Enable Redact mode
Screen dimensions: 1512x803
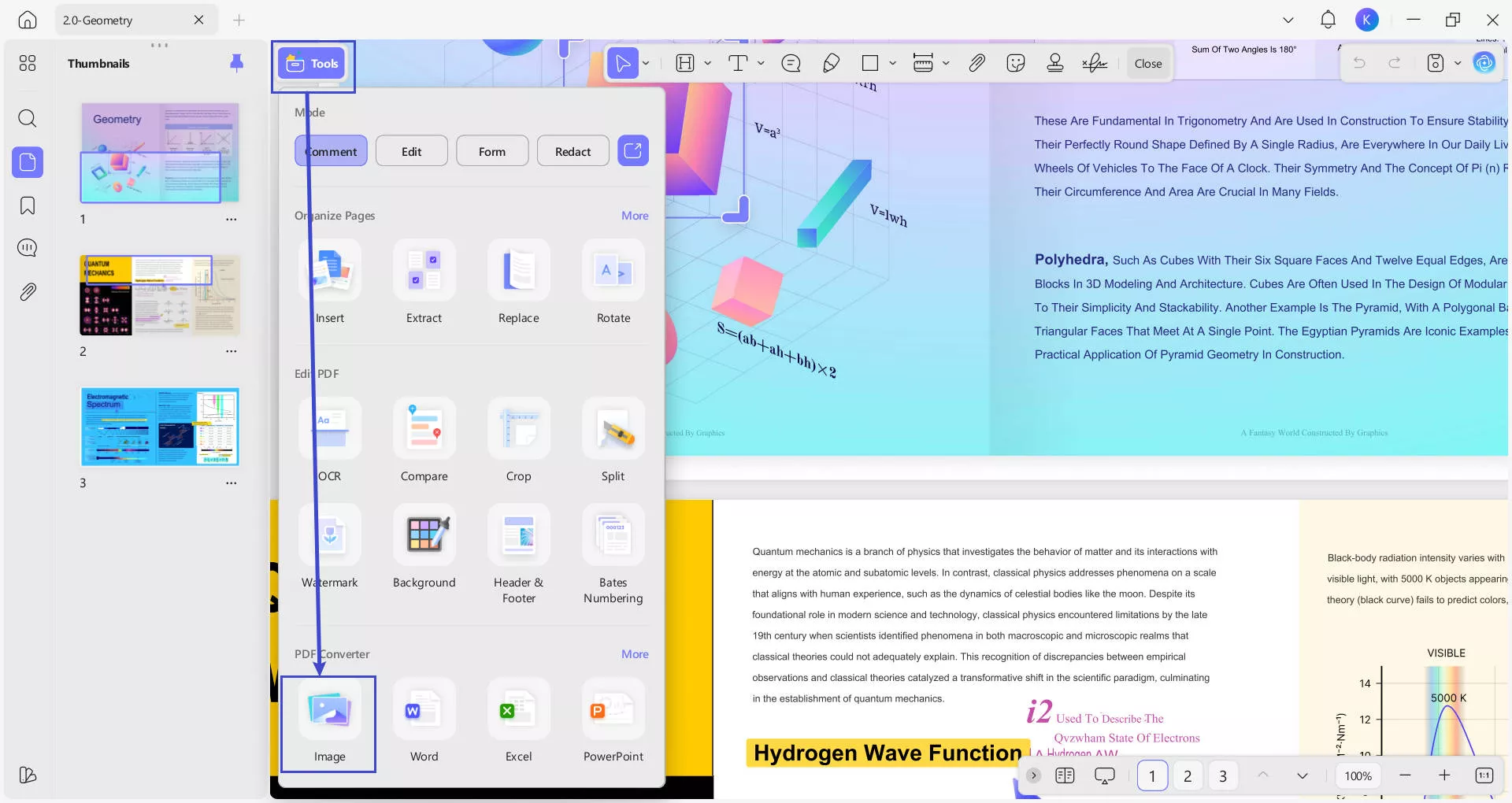(x=573, y=150)
